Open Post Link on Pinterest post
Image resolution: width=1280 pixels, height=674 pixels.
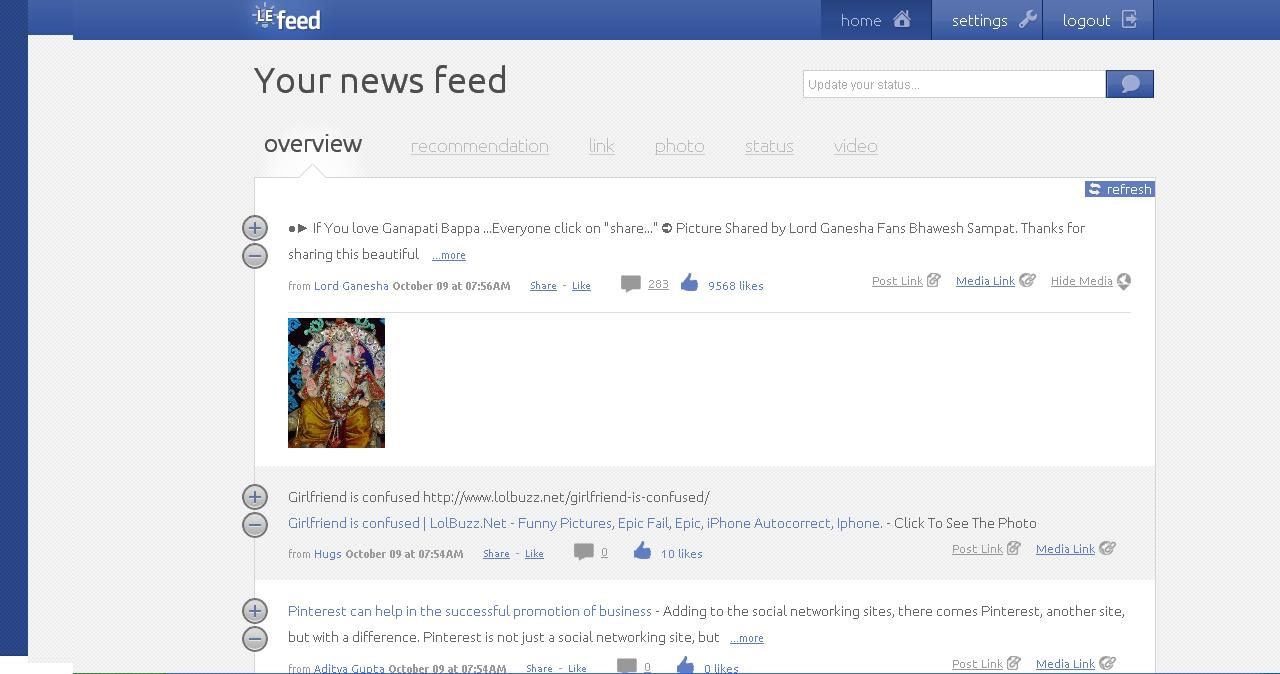coord(986,664)
